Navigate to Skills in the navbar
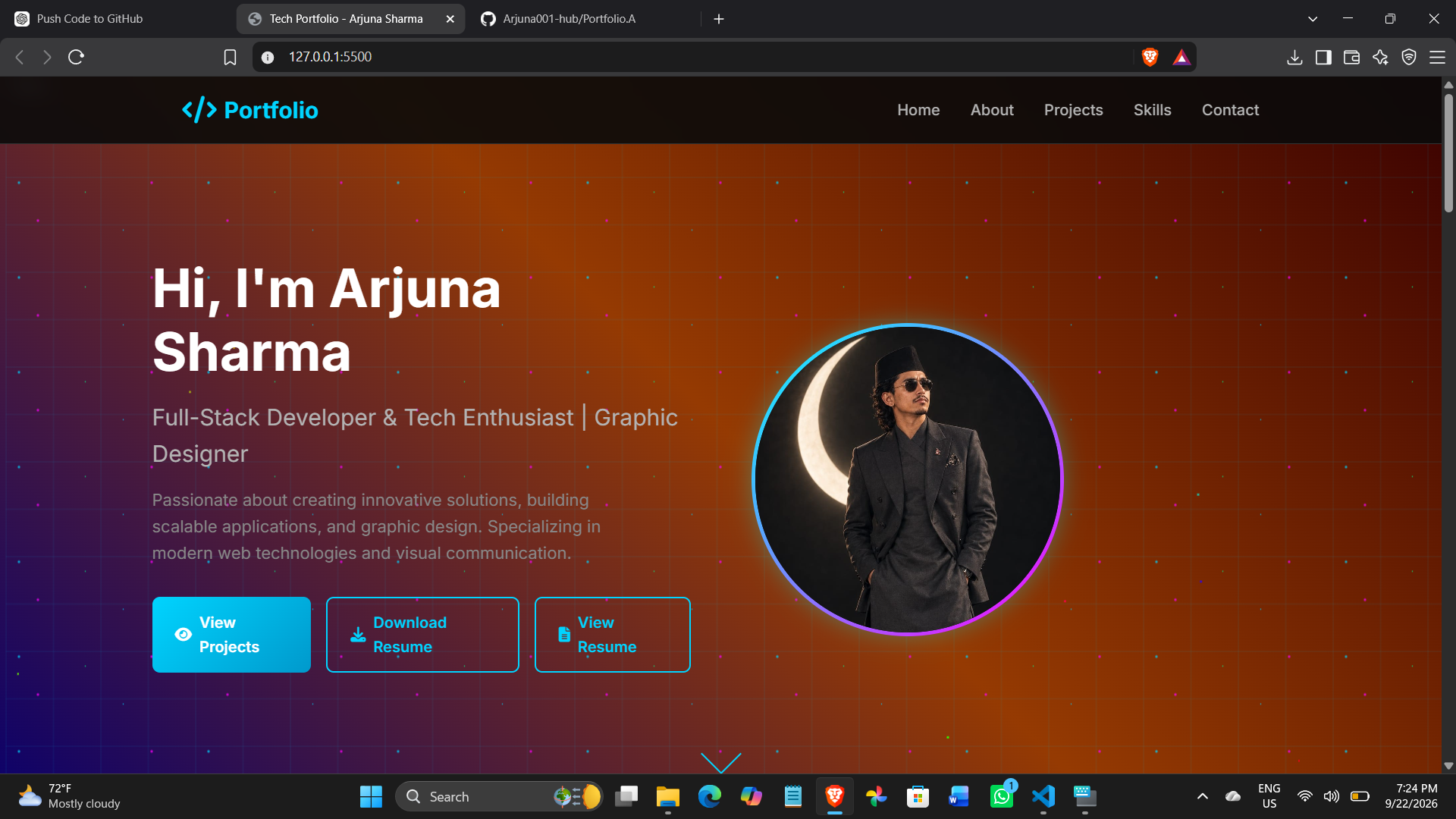This screenshot has height=819, width=1456. click(x=1153, y=110)
